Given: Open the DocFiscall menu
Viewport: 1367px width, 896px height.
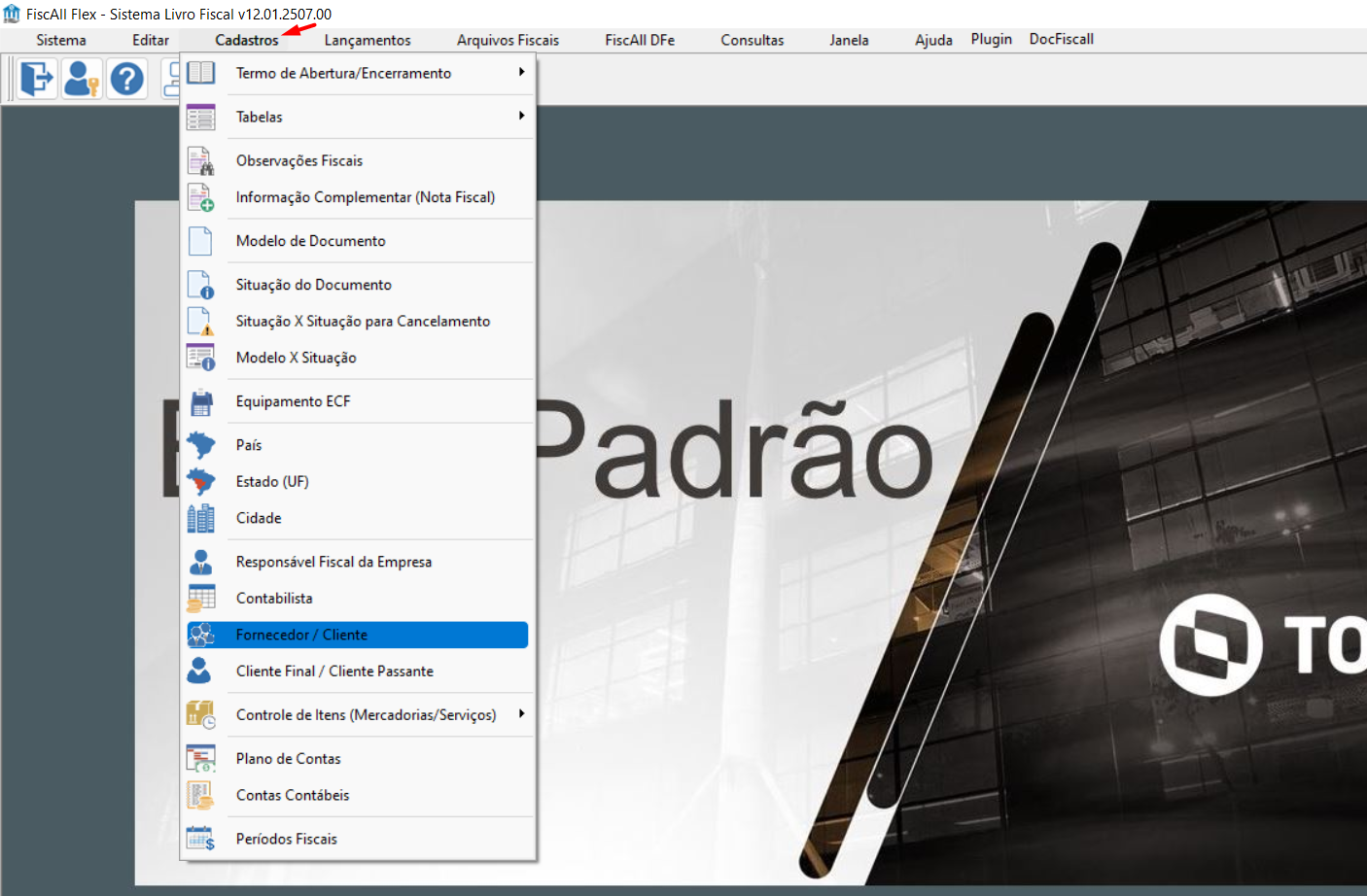Looking at the screenshot, I should (1062, 39).
